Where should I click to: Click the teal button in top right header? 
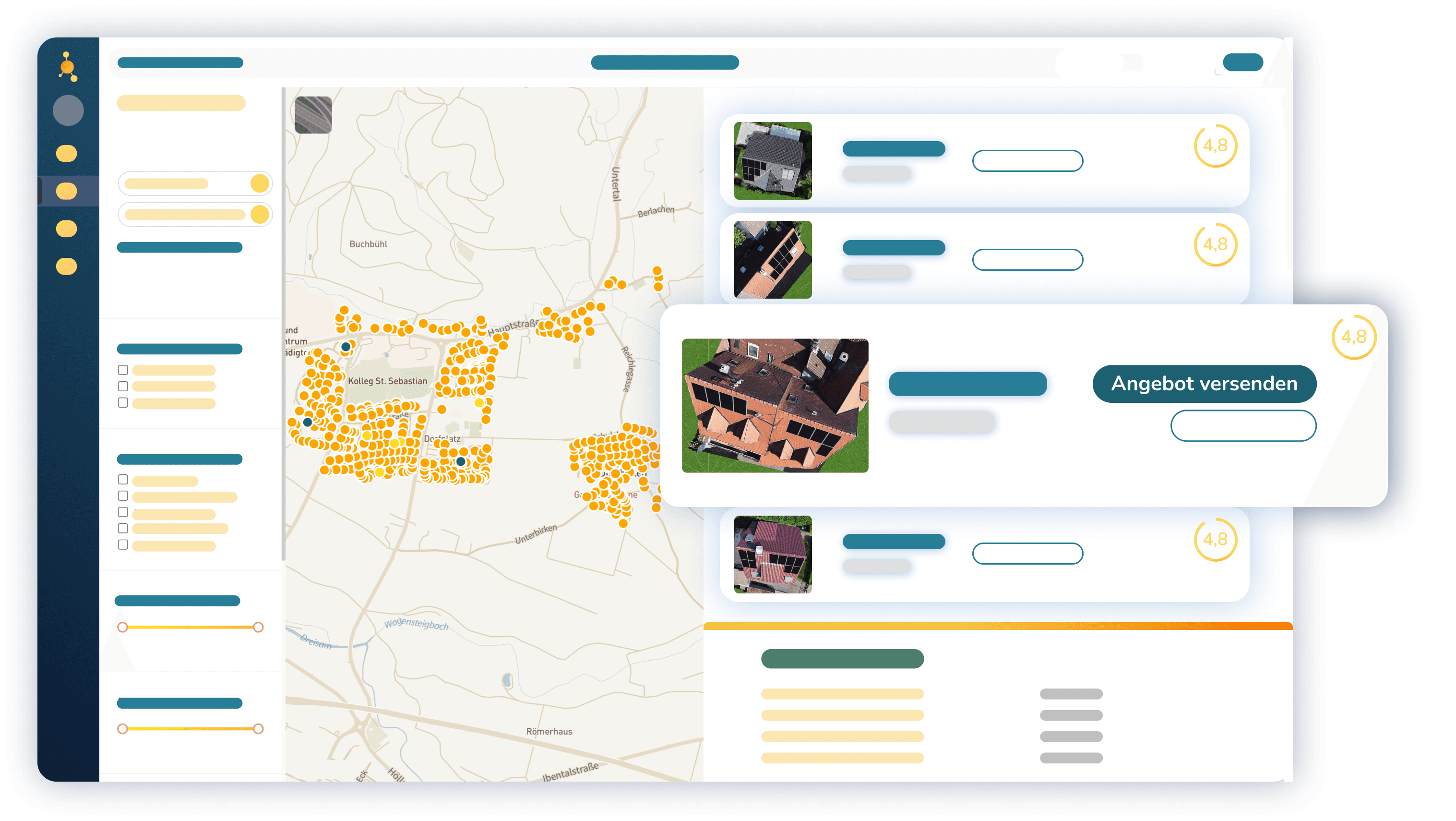[x=1242, y=62]
